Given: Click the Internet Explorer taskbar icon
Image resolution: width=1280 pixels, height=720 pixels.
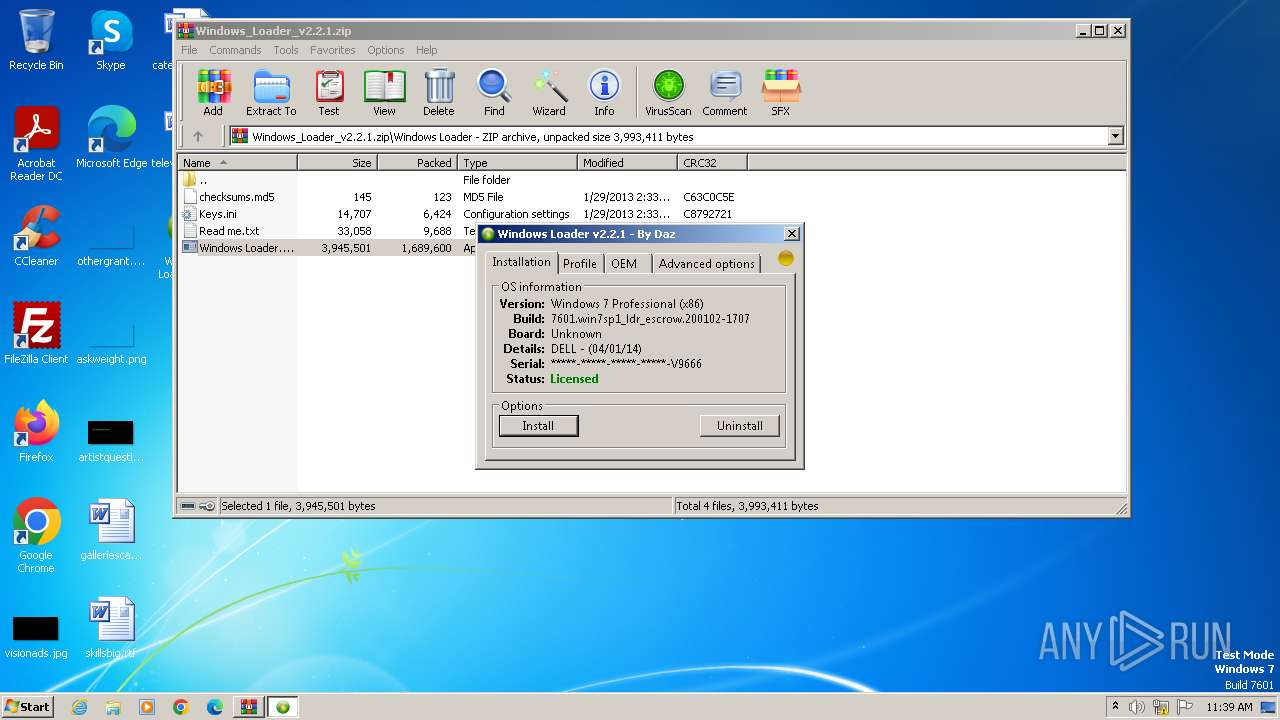Looking at the screenshot, I should [79, 707].
